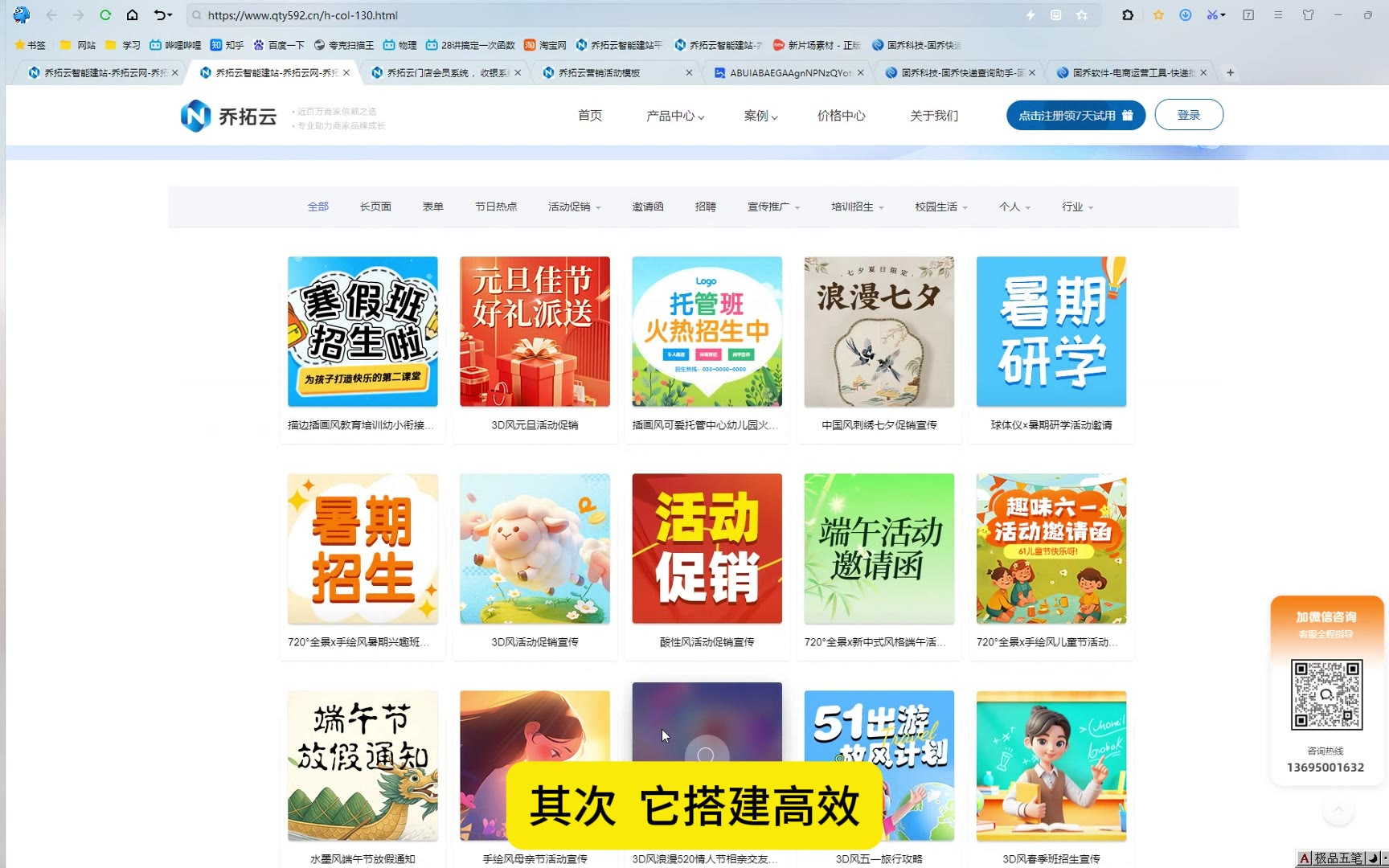Select the 邀请函 template filter
This screenshot has width=1389, height=868.
point(648,207)
